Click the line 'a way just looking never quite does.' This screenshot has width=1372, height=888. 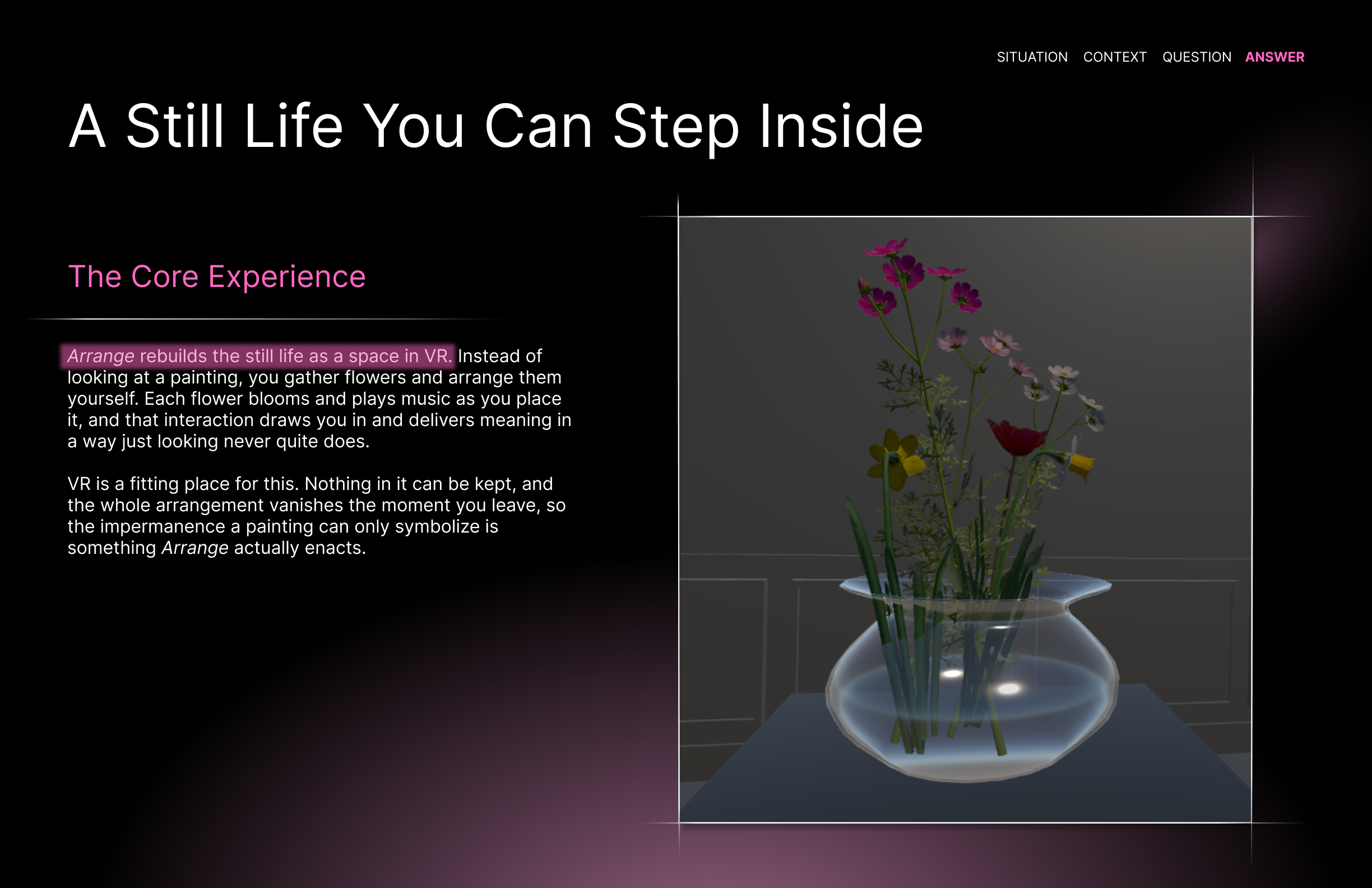coord(219,441)
